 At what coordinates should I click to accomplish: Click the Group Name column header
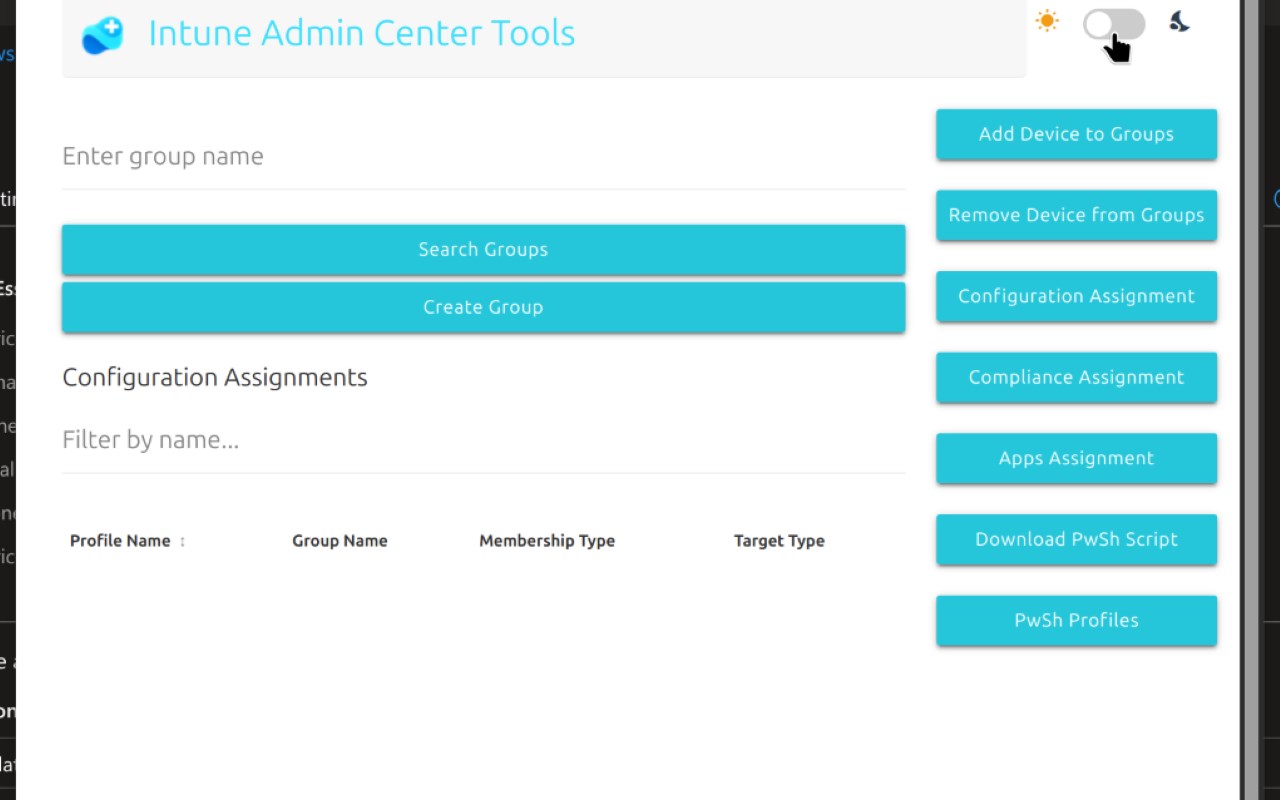click(x=339, y=541)
